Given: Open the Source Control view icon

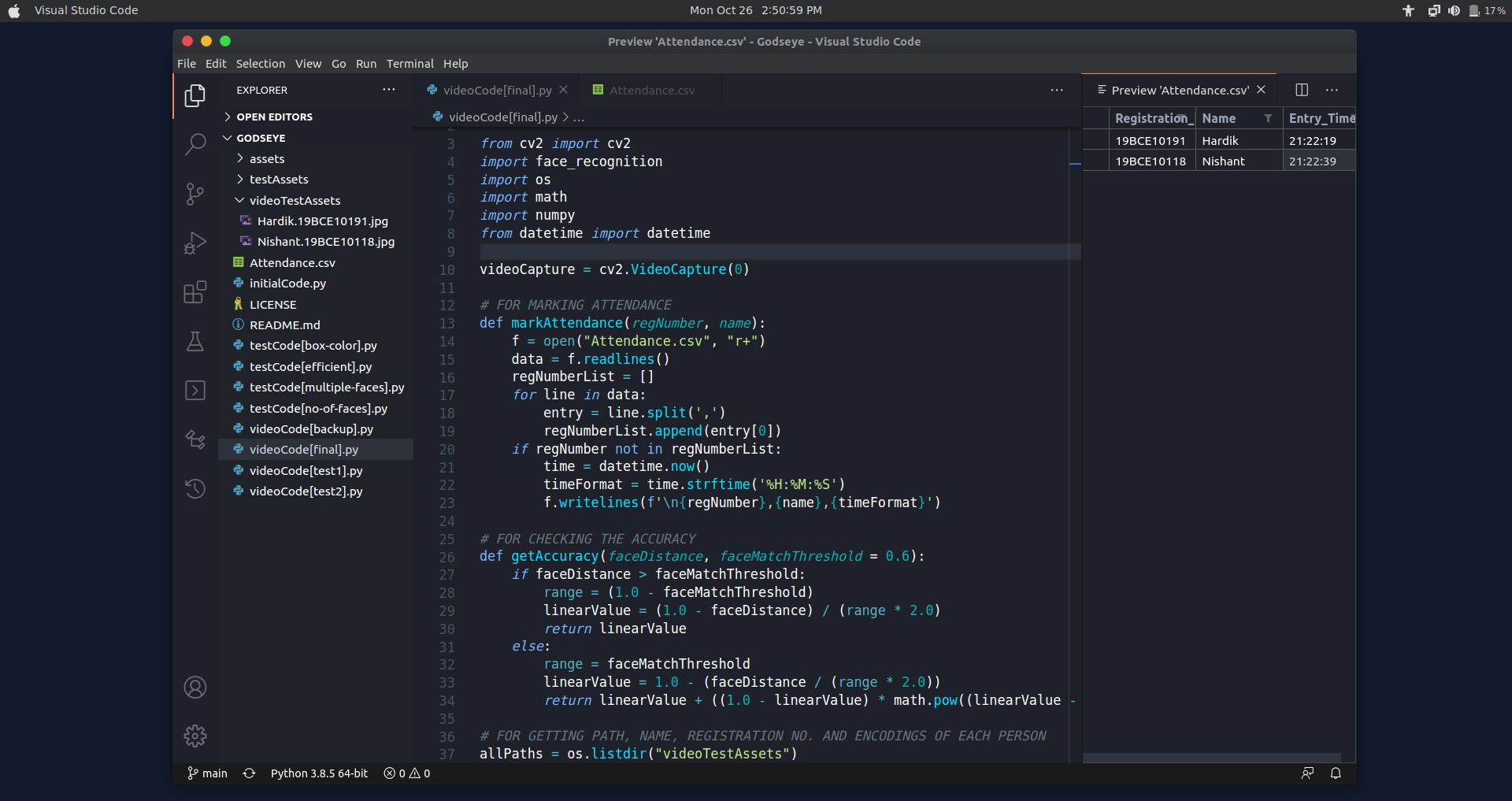Looking at the screenshot, I should [195, 194].
